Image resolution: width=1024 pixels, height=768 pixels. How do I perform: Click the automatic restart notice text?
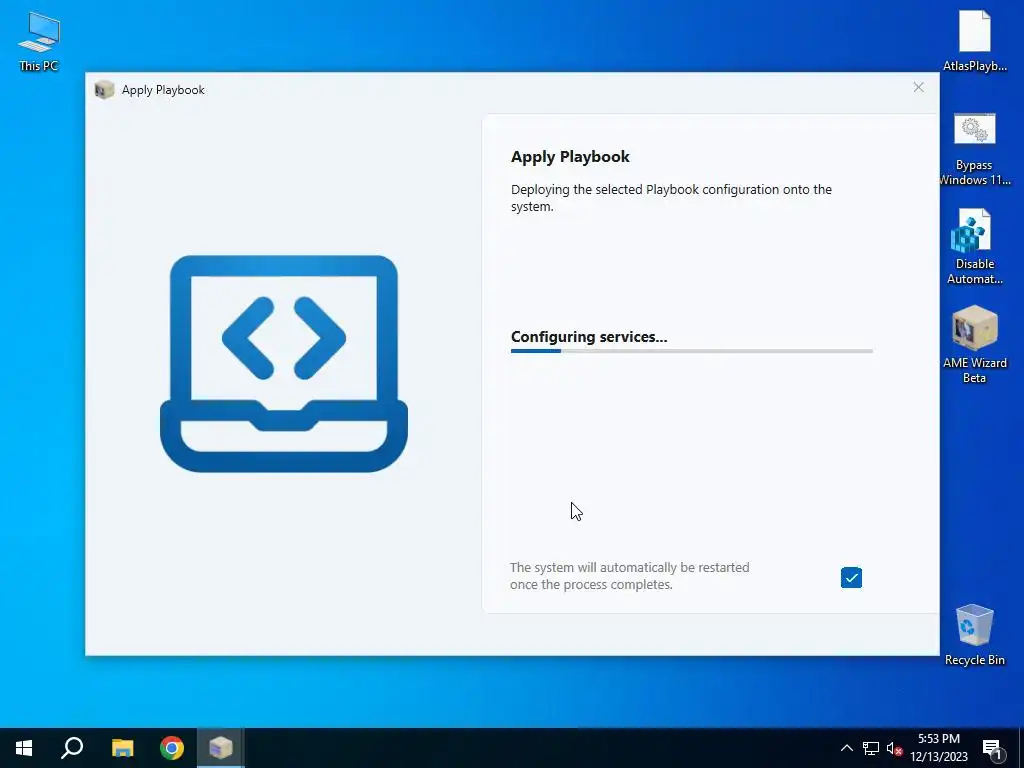tap(630, 576)
